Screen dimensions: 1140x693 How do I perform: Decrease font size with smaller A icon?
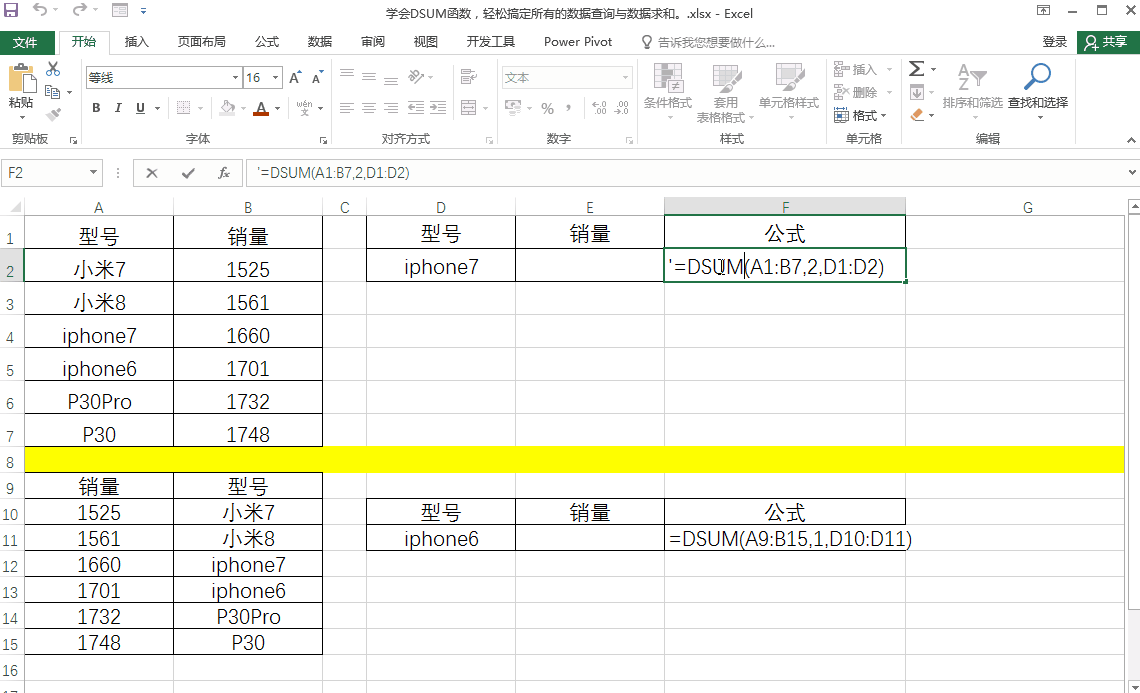pos(317,78)
